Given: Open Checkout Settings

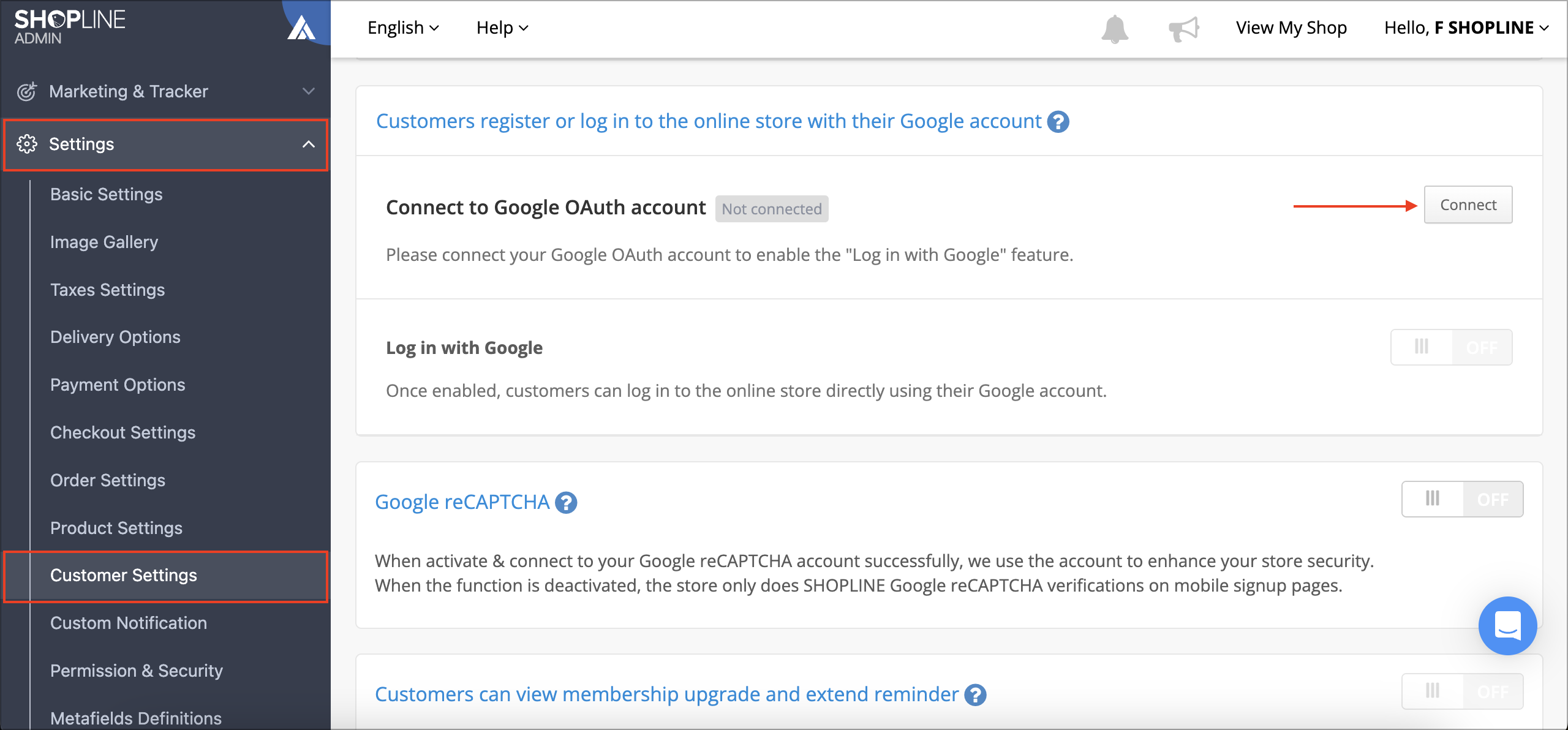Looking at the screenshot, I should click(x=123, y=432).
